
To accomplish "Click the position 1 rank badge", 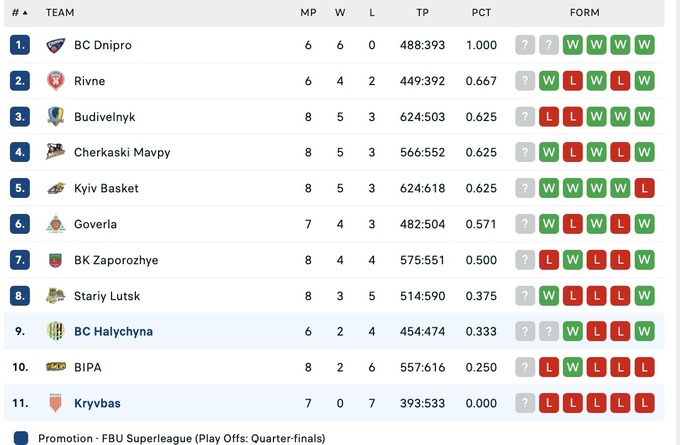I will click(x=20, y=45).
